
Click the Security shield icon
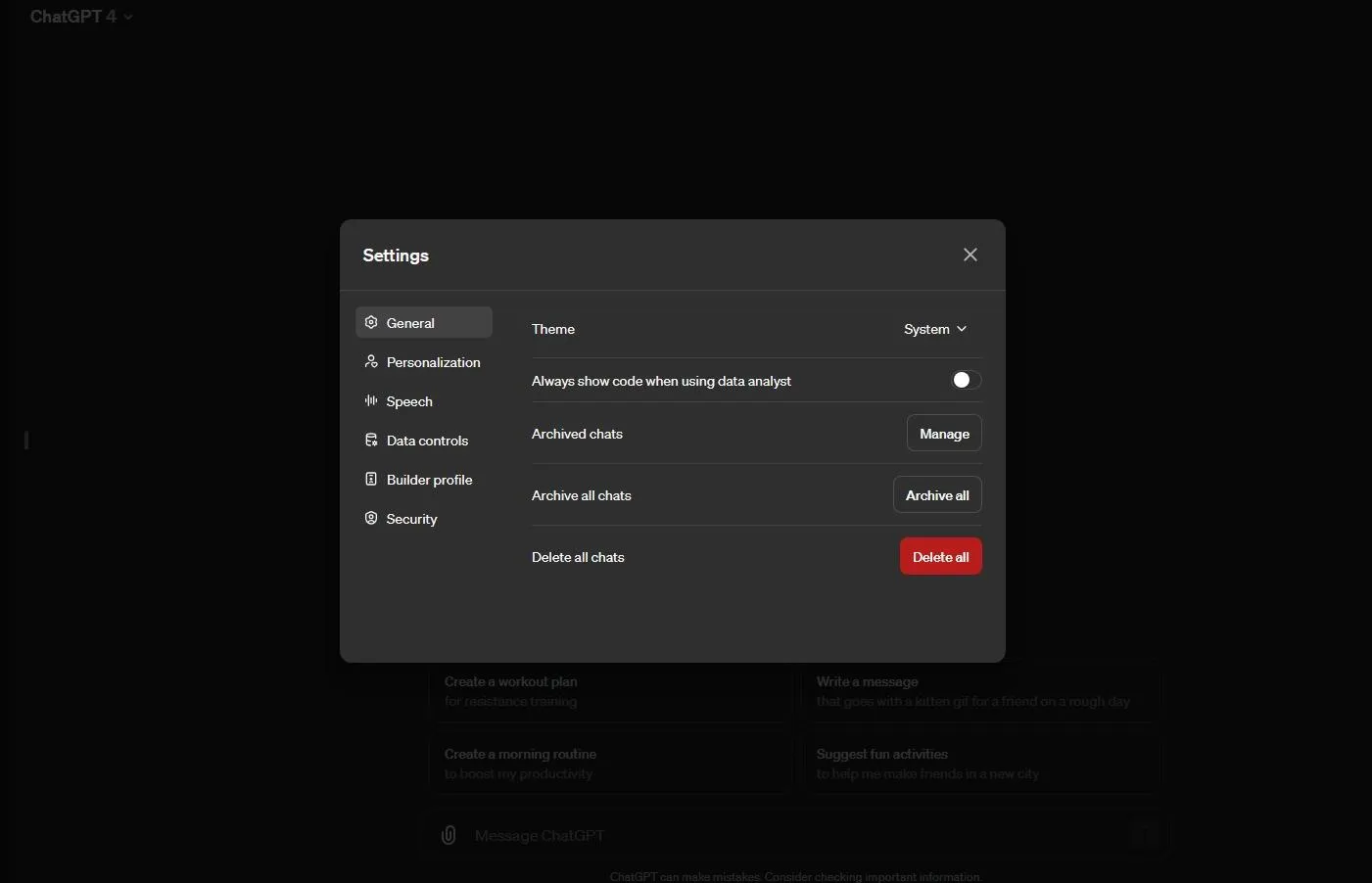point(371,518)
